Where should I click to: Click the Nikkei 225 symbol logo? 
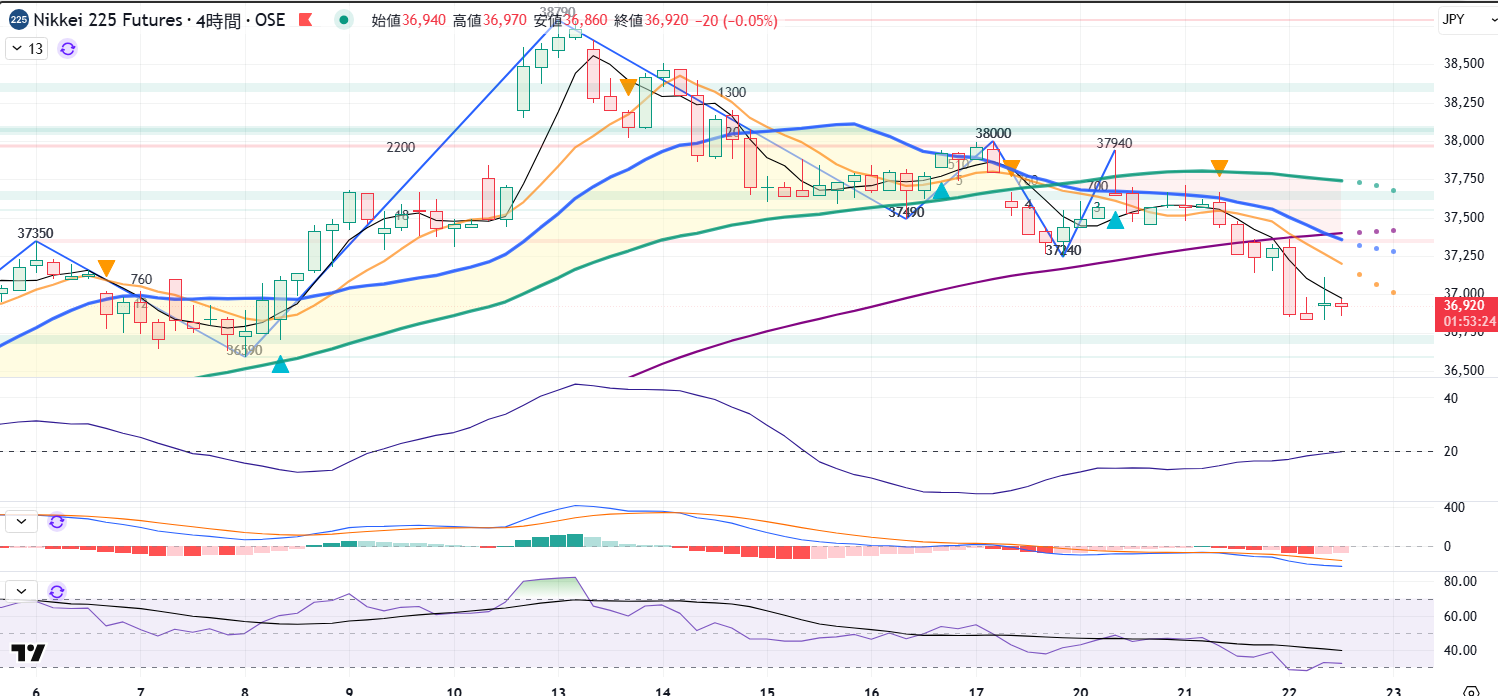click(x=18, y=19)
